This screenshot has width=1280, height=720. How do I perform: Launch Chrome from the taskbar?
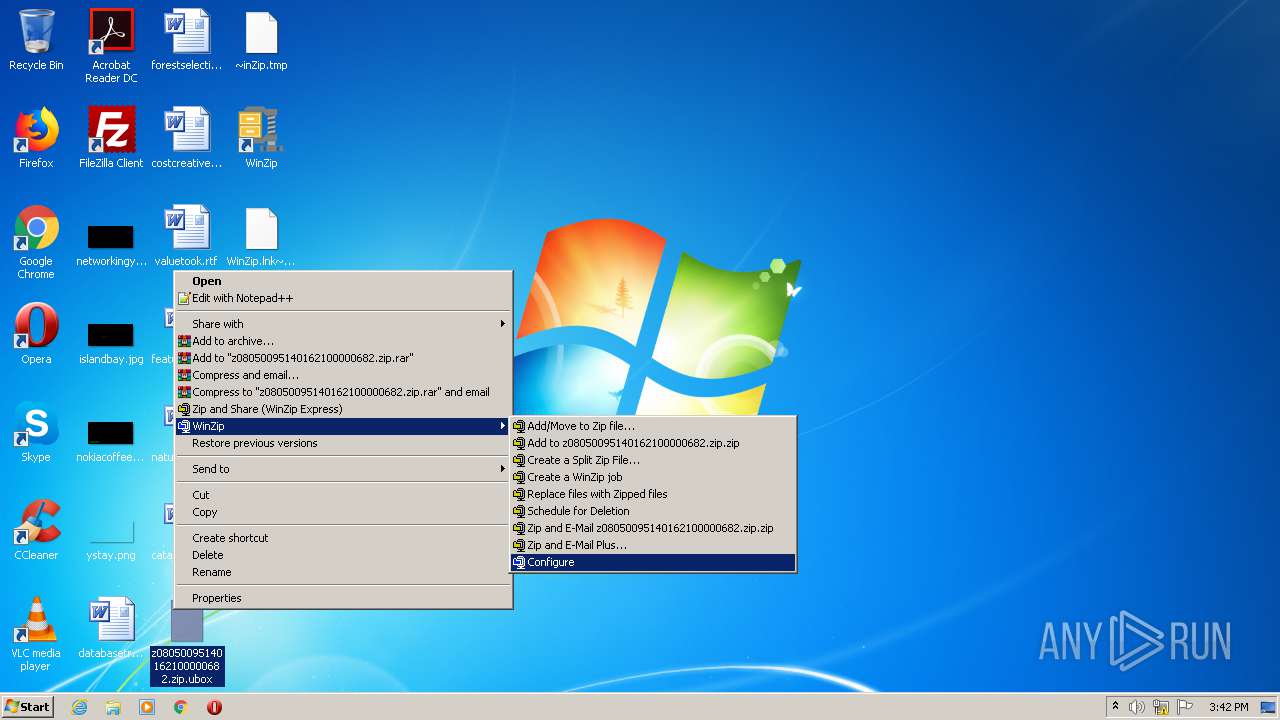[181, 707]
